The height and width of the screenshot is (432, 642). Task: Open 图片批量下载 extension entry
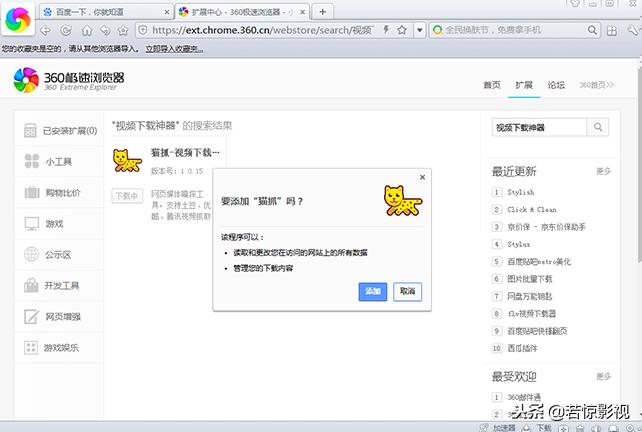(530, 279)
